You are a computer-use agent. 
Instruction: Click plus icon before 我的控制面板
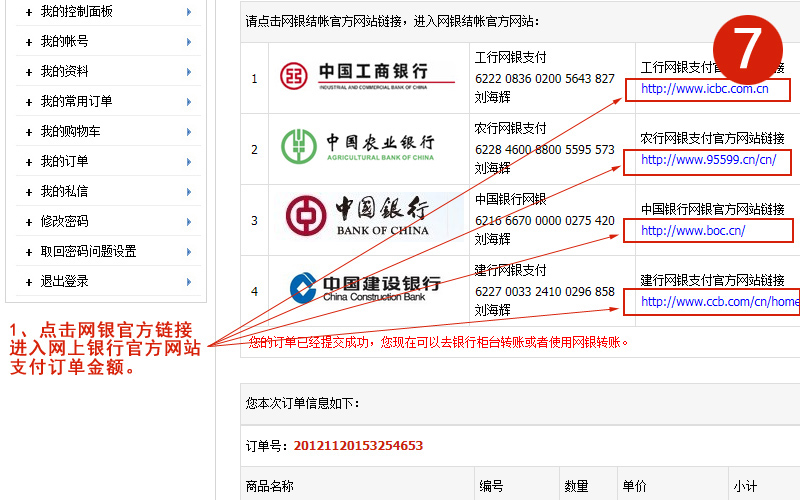coord(29,13)
